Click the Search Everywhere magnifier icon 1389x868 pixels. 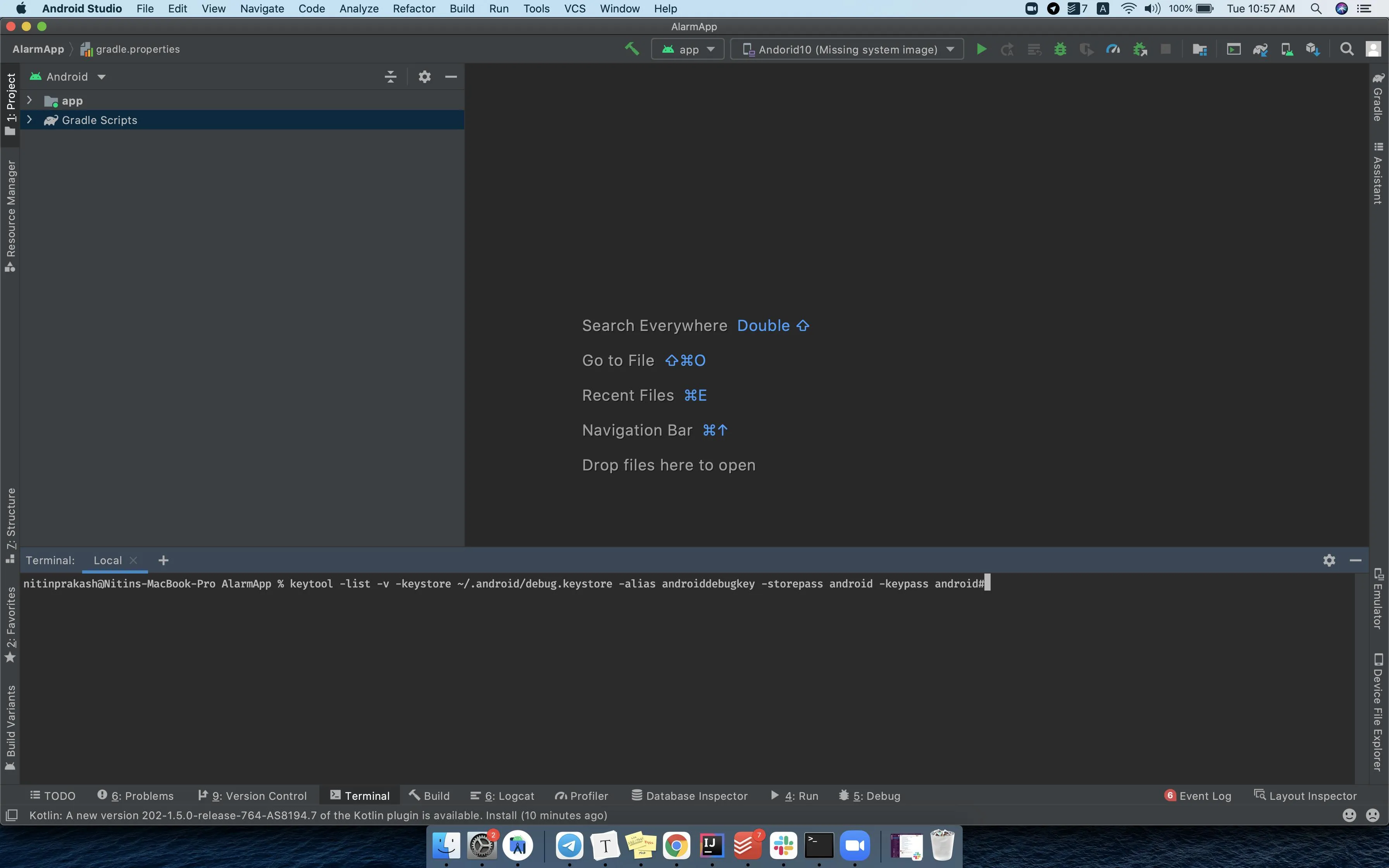point(1346,49)
